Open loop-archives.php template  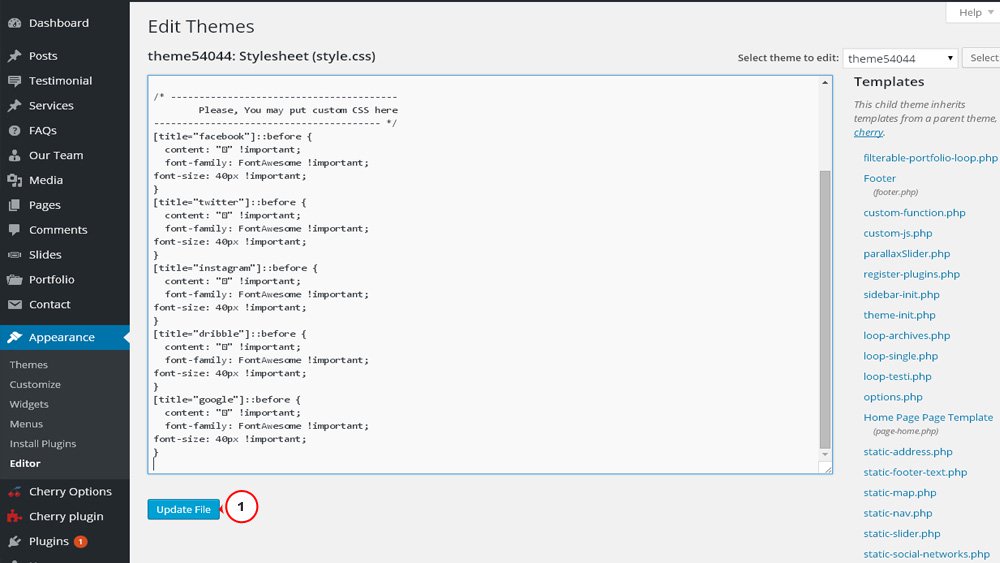click(906, 335)
